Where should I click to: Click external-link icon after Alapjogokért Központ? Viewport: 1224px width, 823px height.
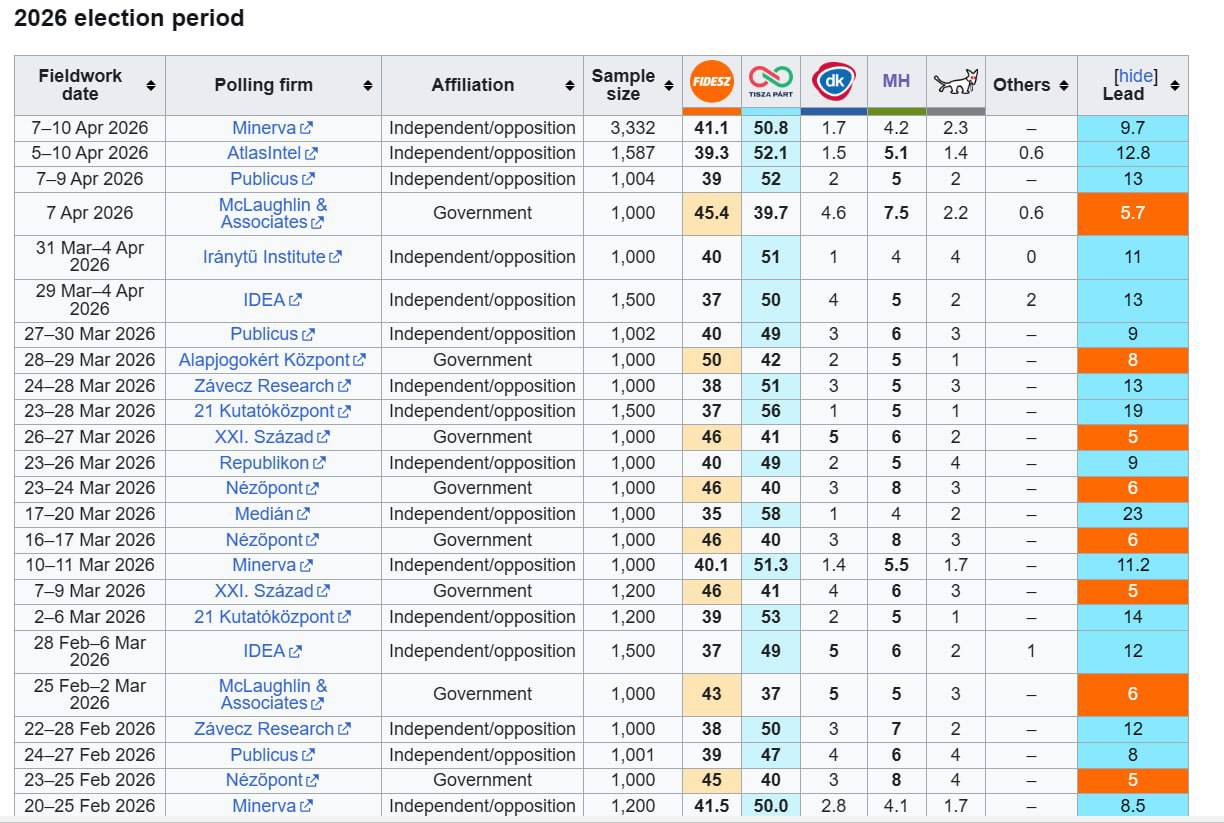(x=360, y=360)
